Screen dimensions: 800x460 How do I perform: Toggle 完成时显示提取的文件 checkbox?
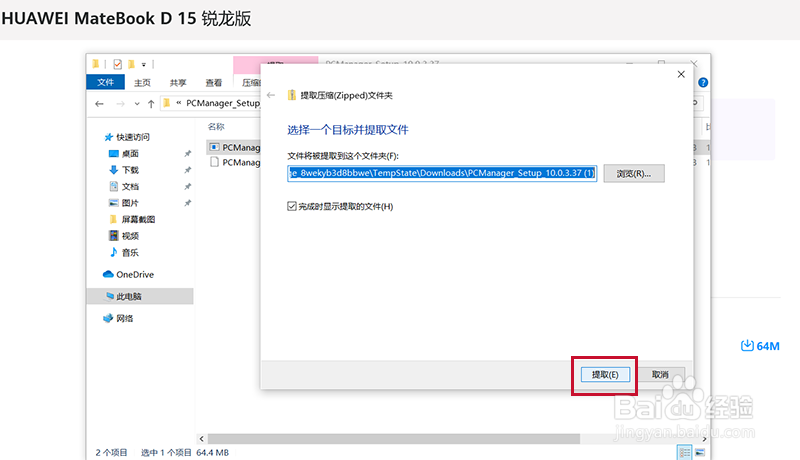pyautogui.click(x=292, y=206)
